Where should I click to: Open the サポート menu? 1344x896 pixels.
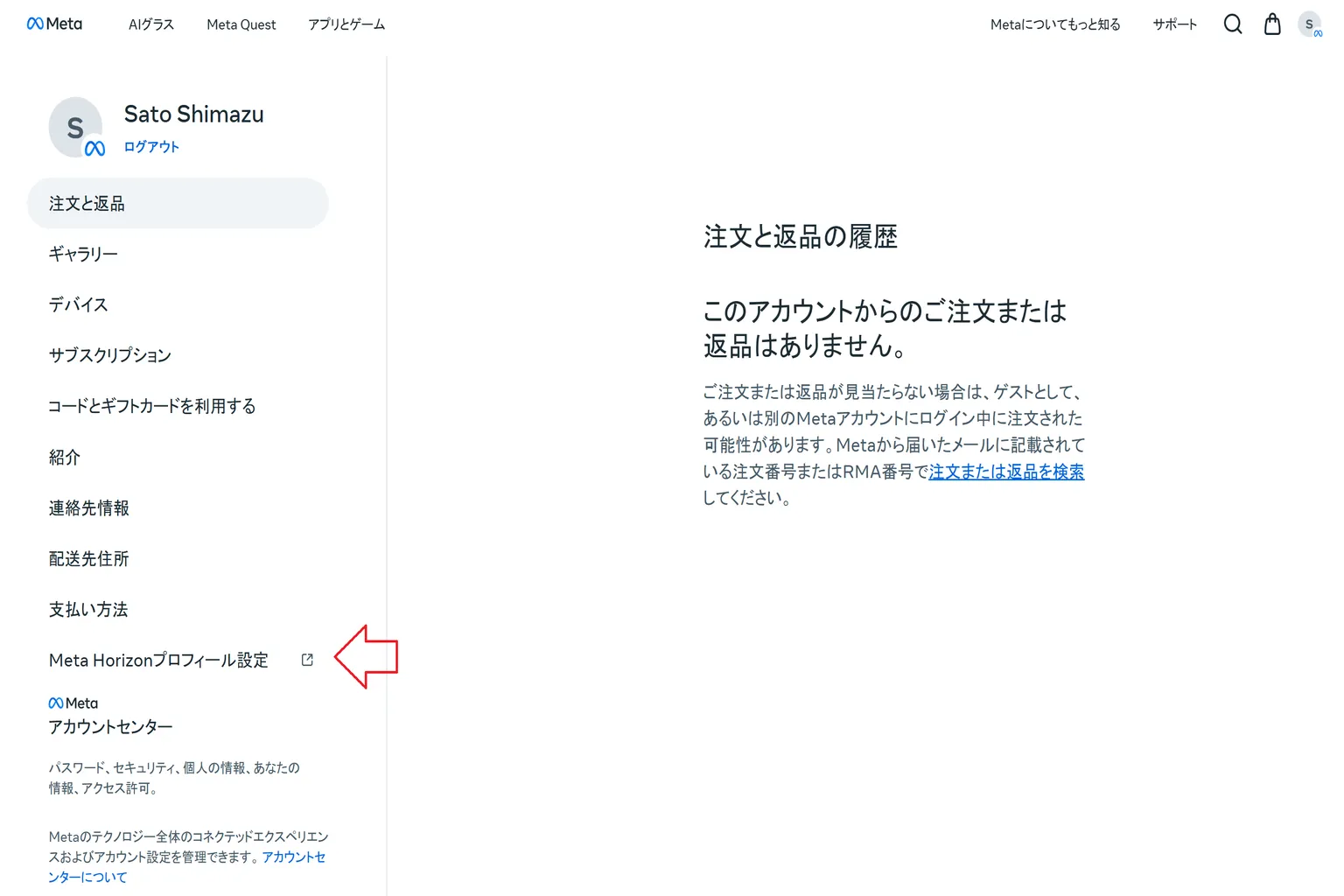point(1174,24)
